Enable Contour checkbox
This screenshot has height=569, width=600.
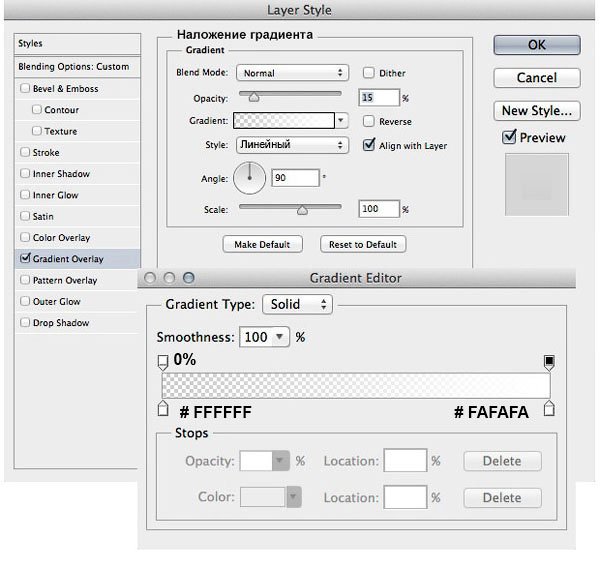pos(37,109)
